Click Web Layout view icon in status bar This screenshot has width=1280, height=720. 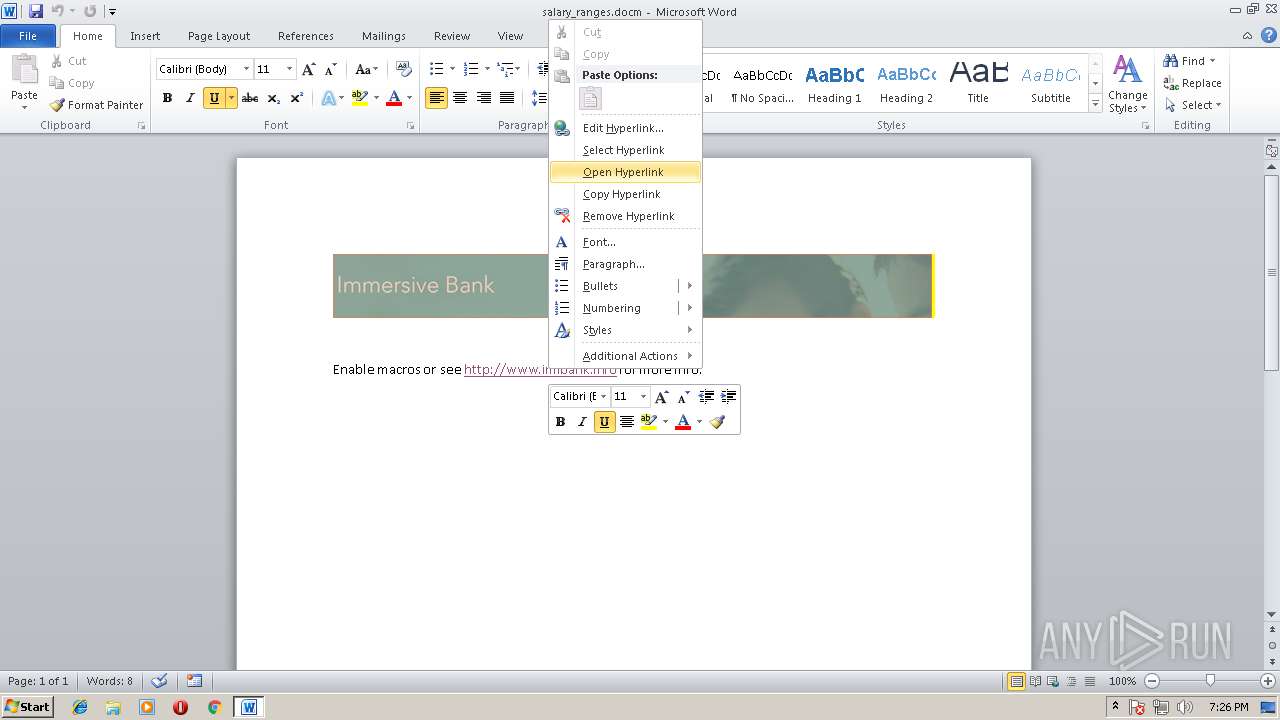[x=1051, y=681]
